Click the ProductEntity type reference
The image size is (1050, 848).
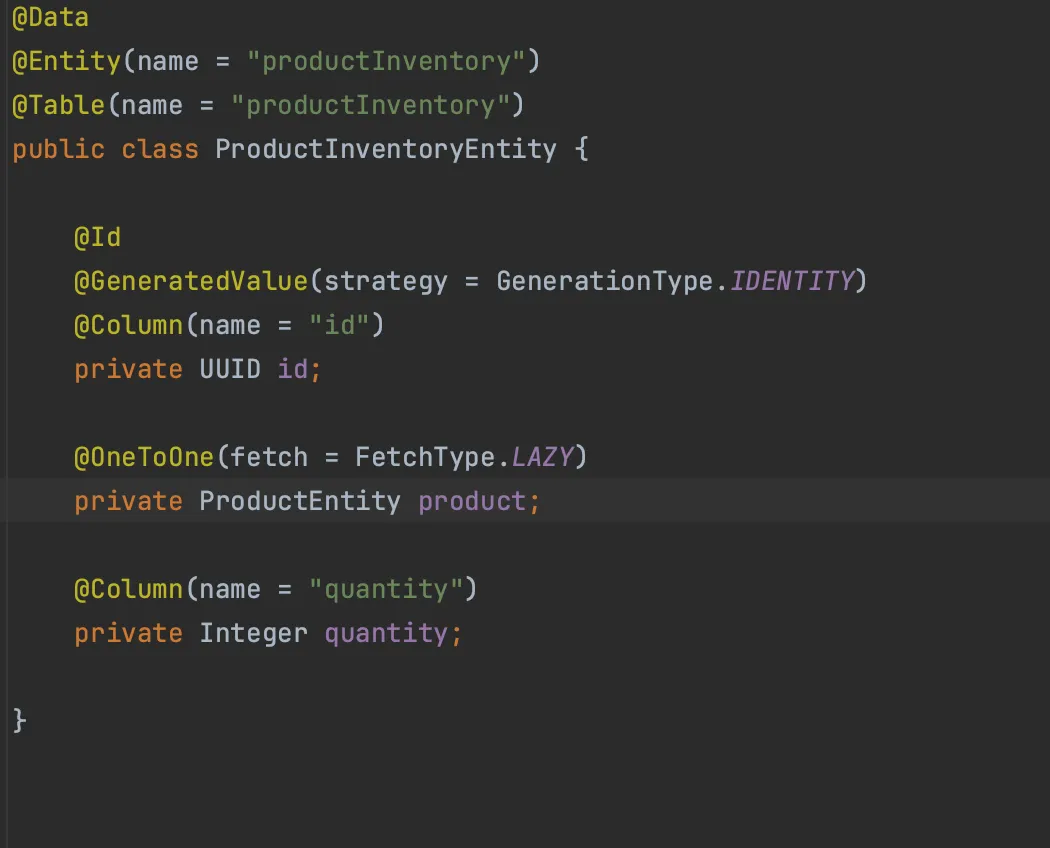point(299,501)
